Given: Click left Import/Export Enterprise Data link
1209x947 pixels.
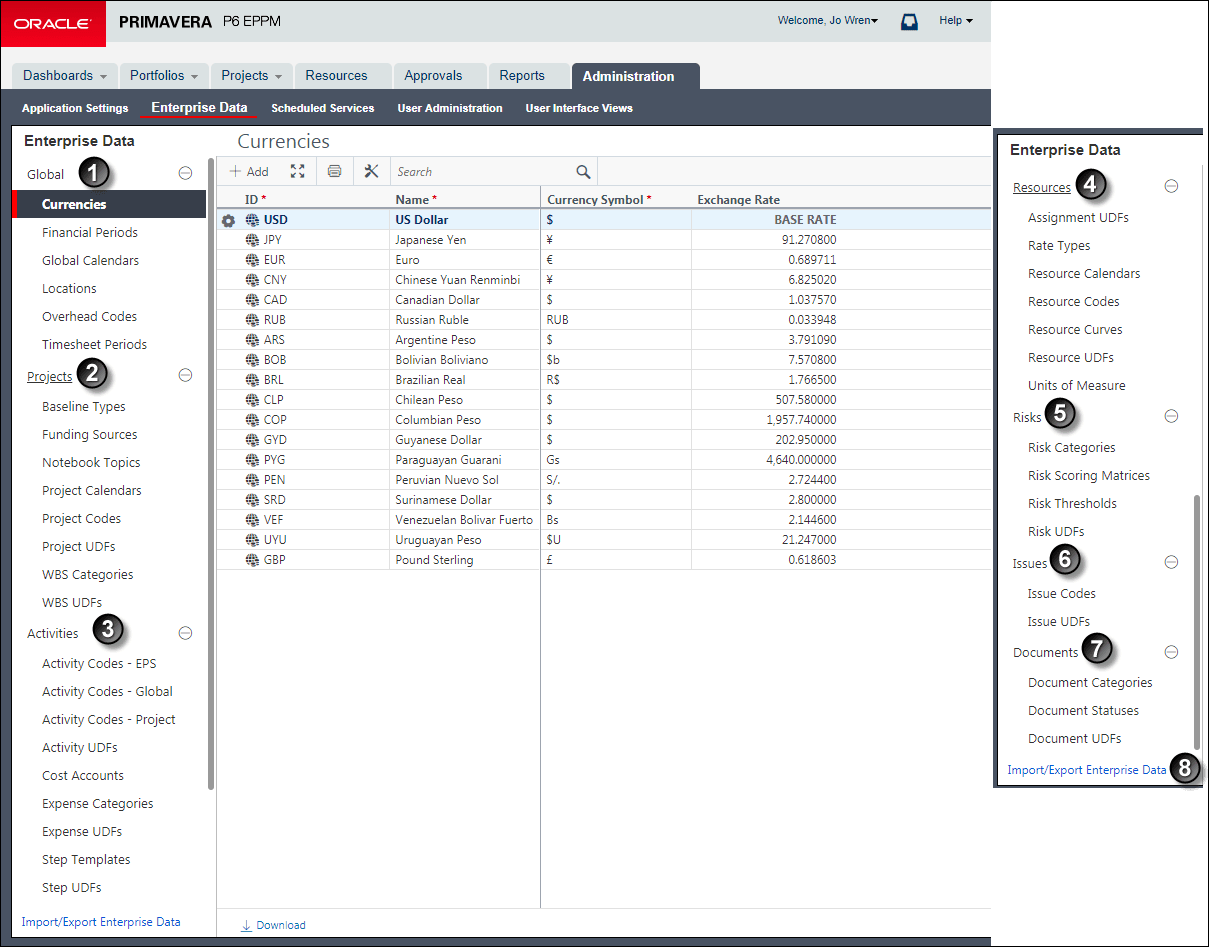Looking at the screenshot, I should tap(101, 922).
